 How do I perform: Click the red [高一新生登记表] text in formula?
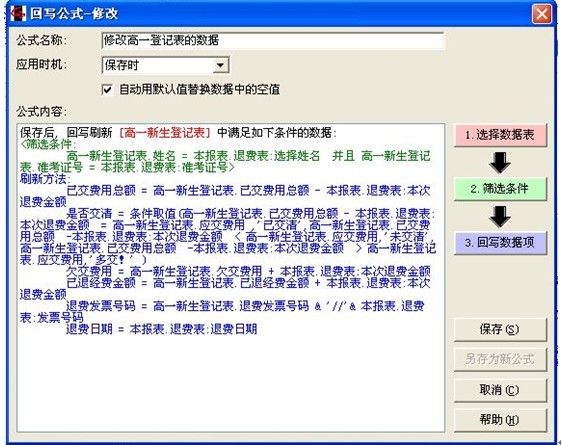[165, 133]
